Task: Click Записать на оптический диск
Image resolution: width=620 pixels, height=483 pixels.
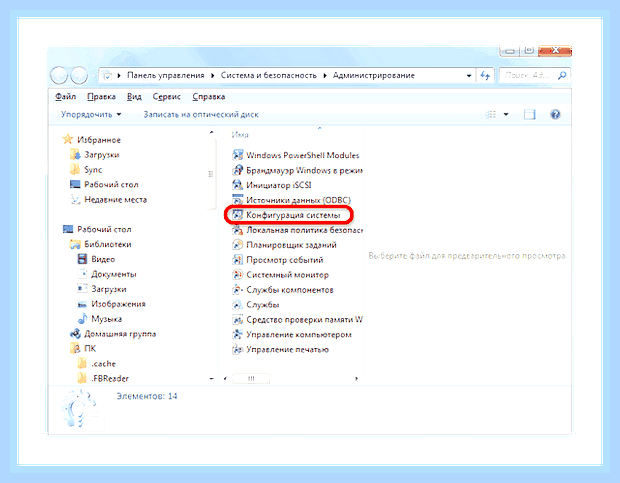Action: pos(201,115)
